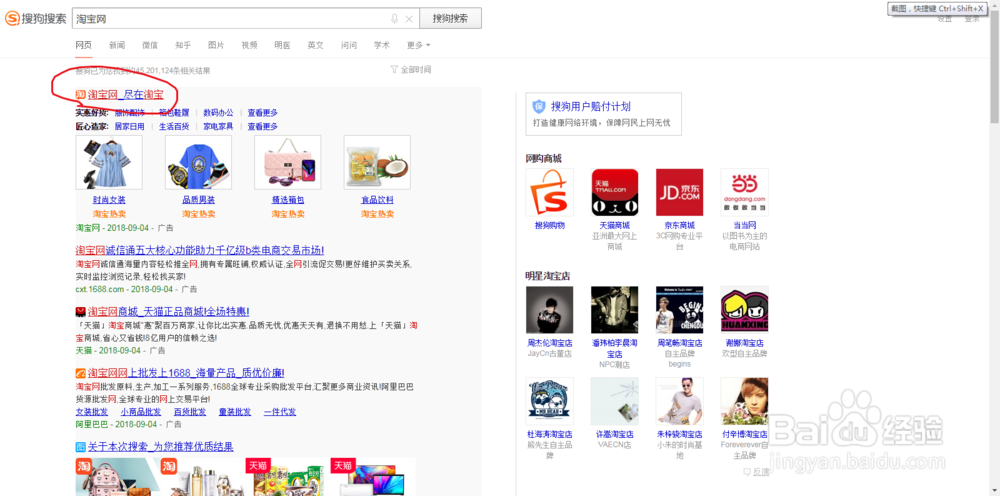Click the 生活百货 sublink
The image size is (1000, 496).
174,126
